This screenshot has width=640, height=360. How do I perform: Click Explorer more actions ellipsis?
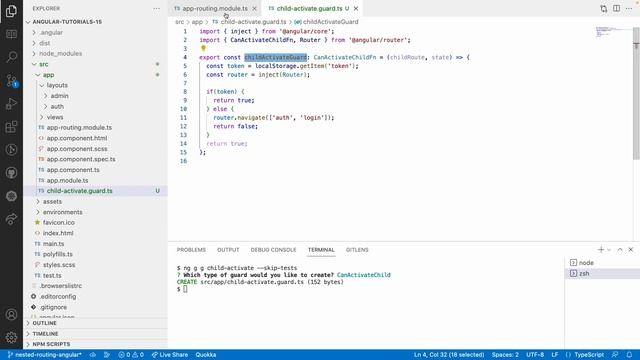(156, 9)
